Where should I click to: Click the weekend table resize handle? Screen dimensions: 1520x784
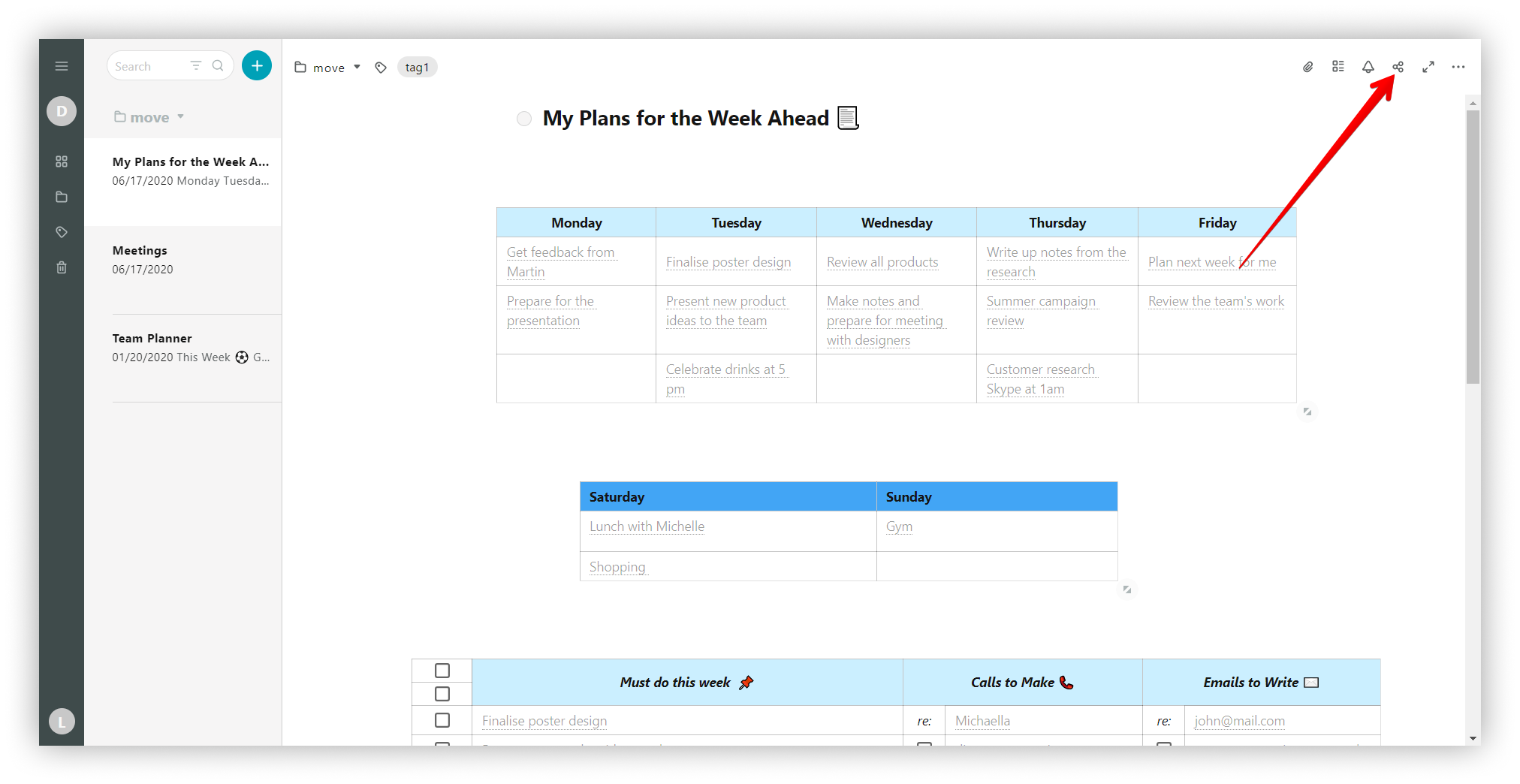click(1127, 590)
